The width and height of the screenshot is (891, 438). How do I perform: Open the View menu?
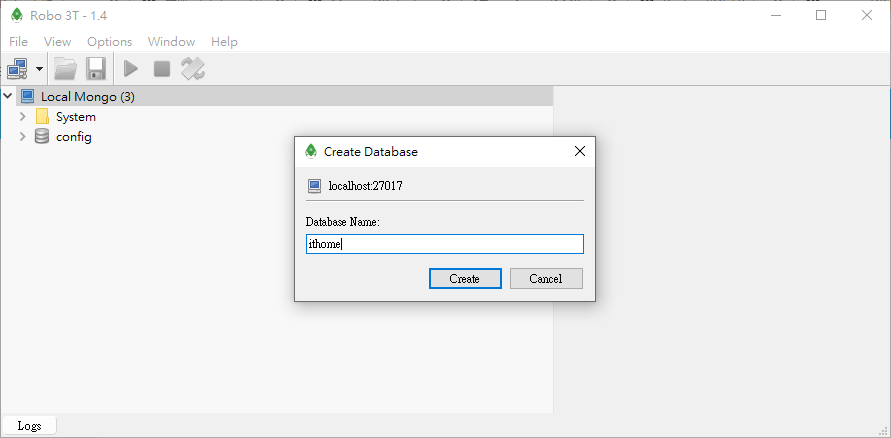[x=58, y=42]
